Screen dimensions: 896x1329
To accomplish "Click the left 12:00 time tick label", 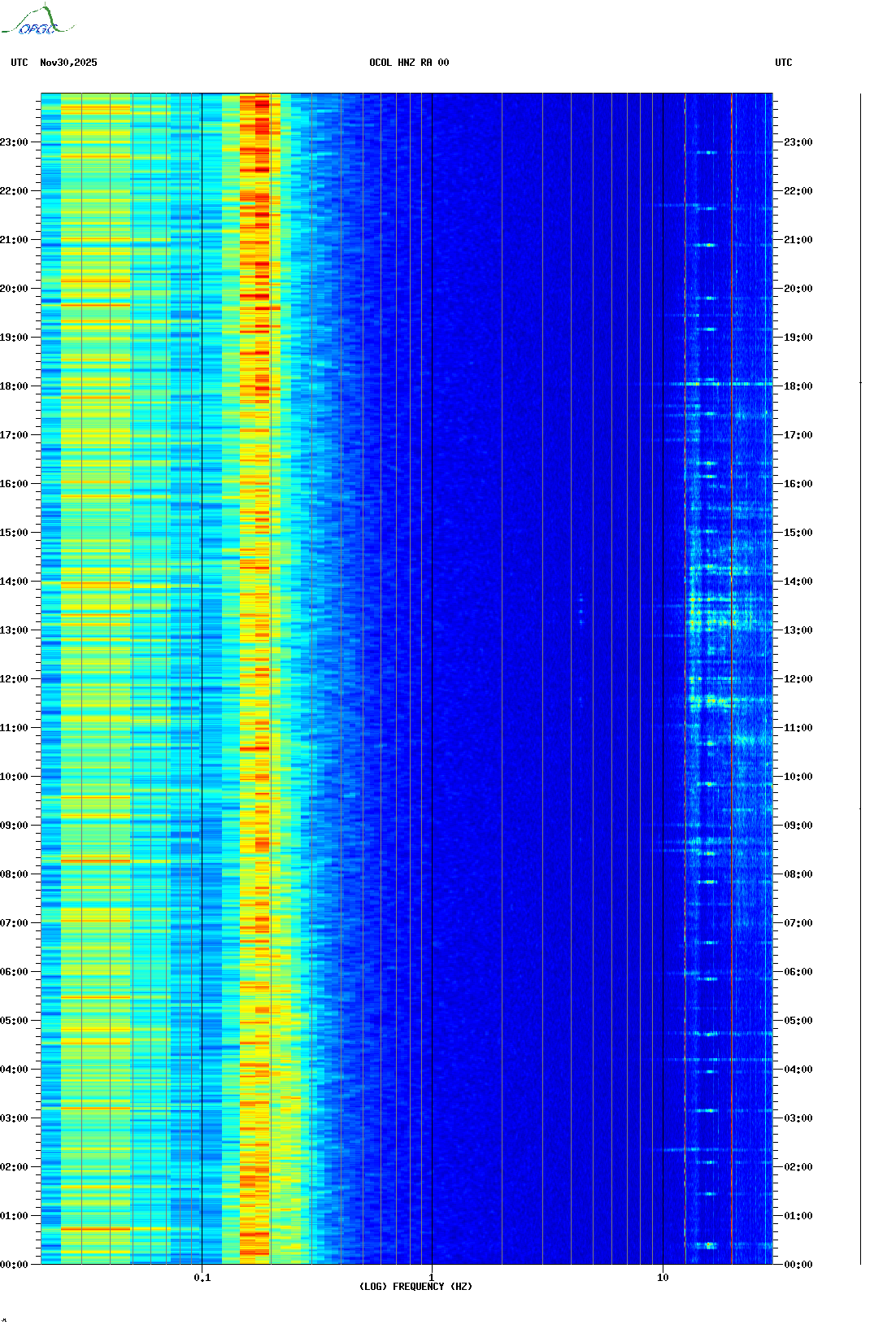I will click(x=14, y=679).
